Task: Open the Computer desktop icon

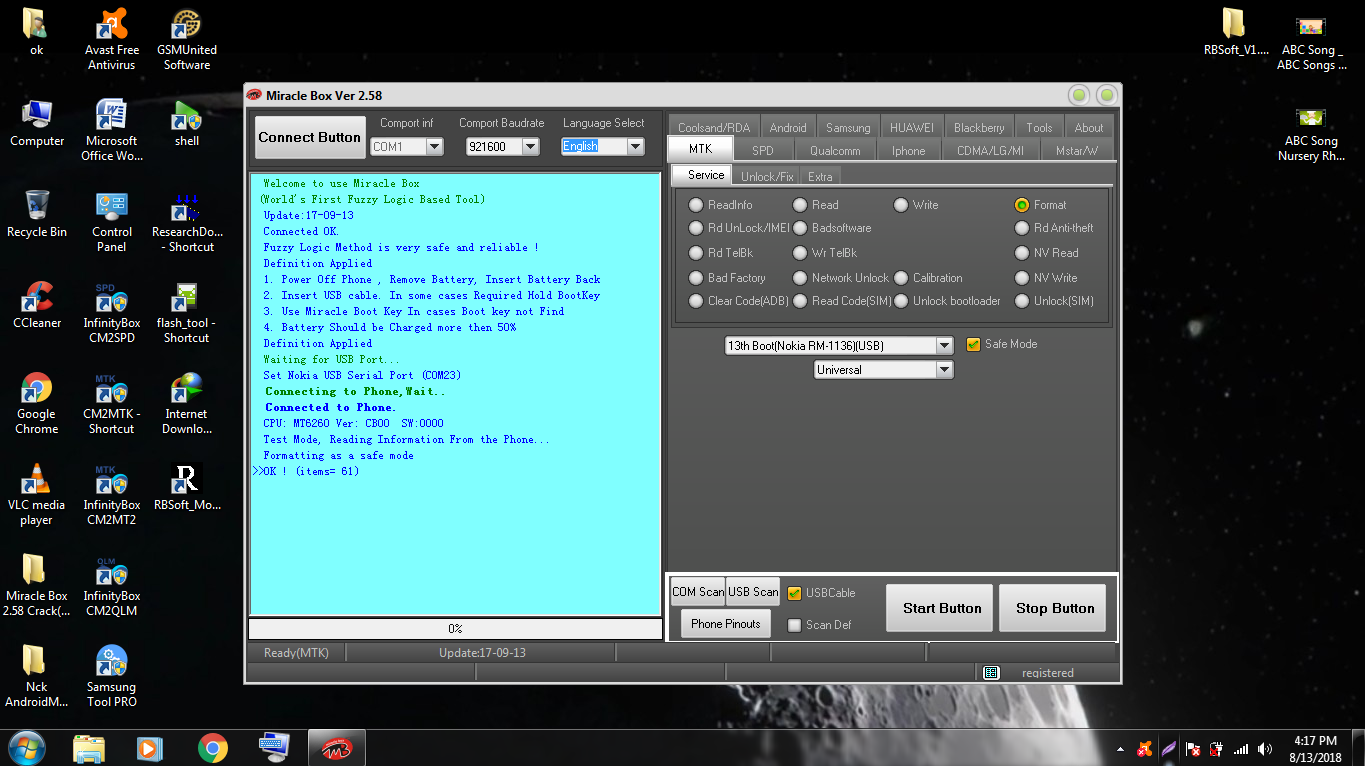Action: point(37,124)
